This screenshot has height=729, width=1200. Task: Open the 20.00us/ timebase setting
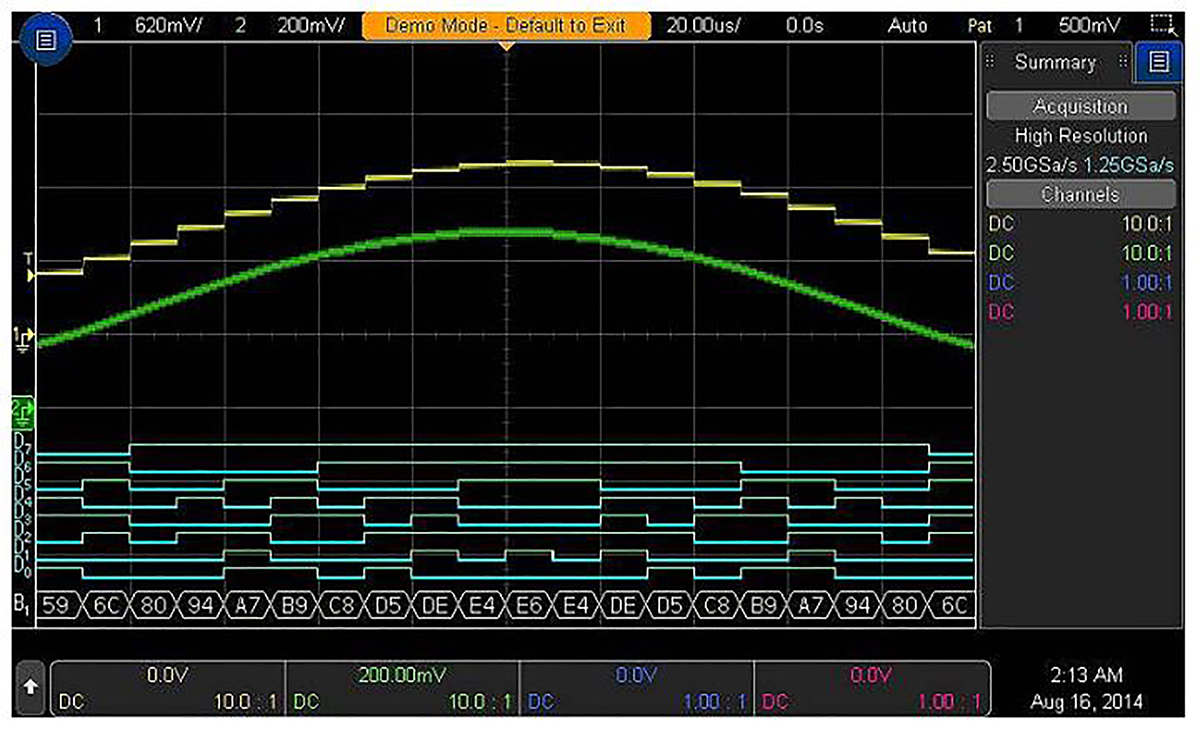702,25
